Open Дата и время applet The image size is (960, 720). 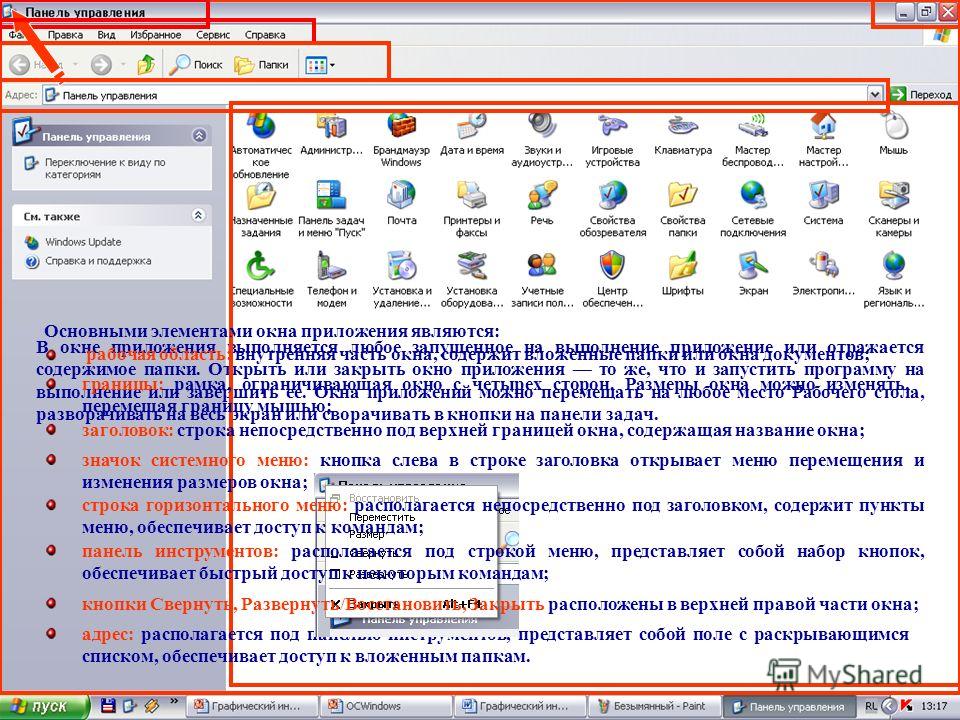(471, 127)
